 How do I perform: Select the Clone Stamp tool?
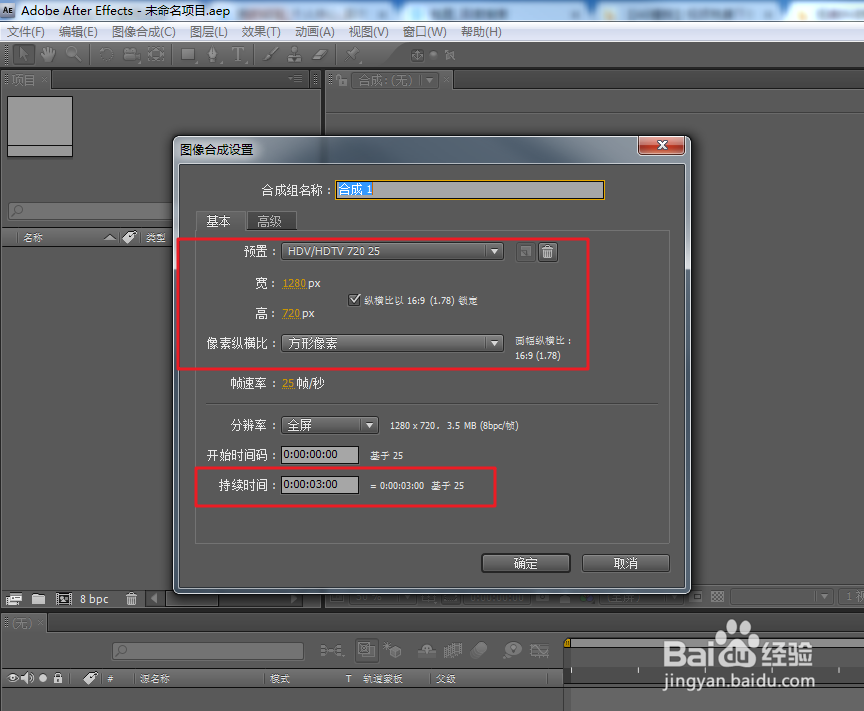295,55
